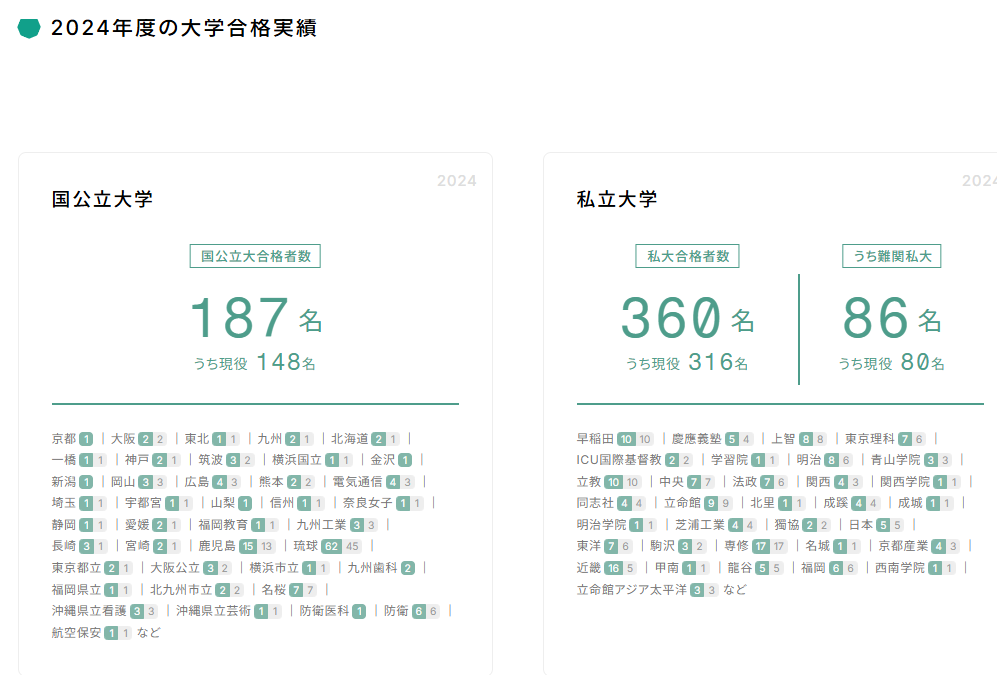
Task: Click the green 16 badge next to 近畿
Action: point(613,568)
